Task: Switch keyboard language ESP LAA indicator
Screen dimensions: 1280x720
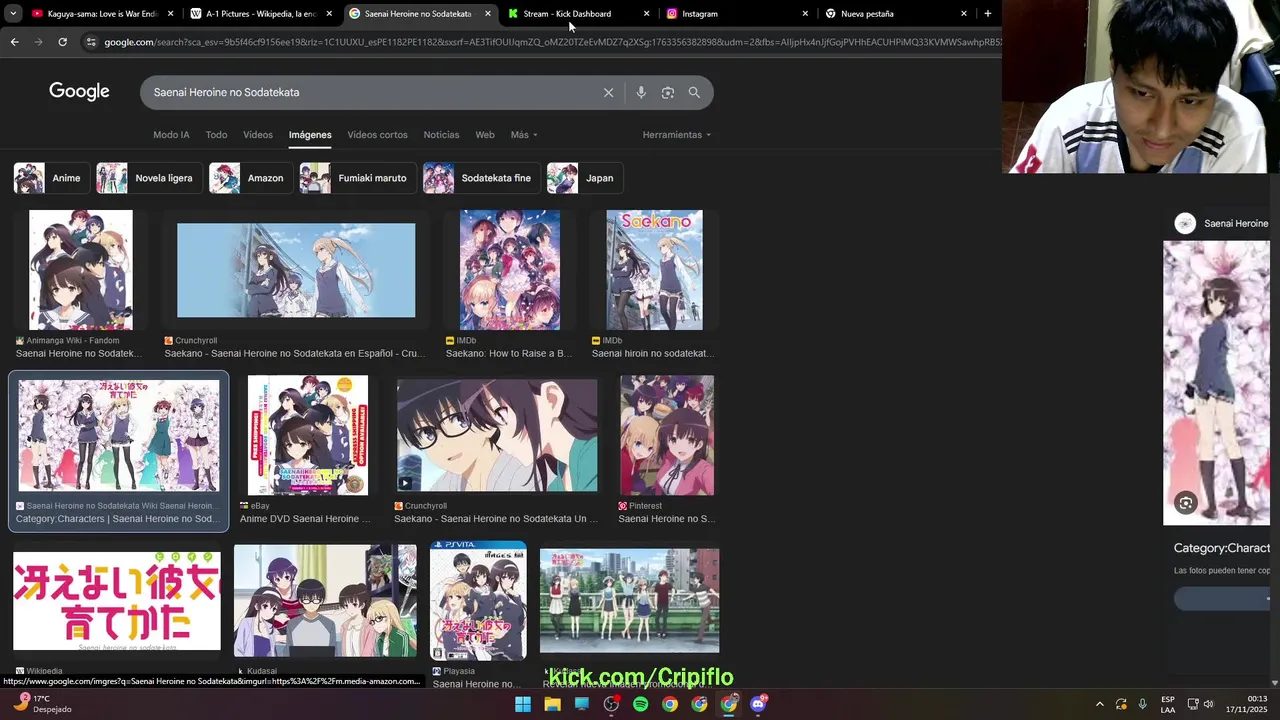Action: [1168, 704]
